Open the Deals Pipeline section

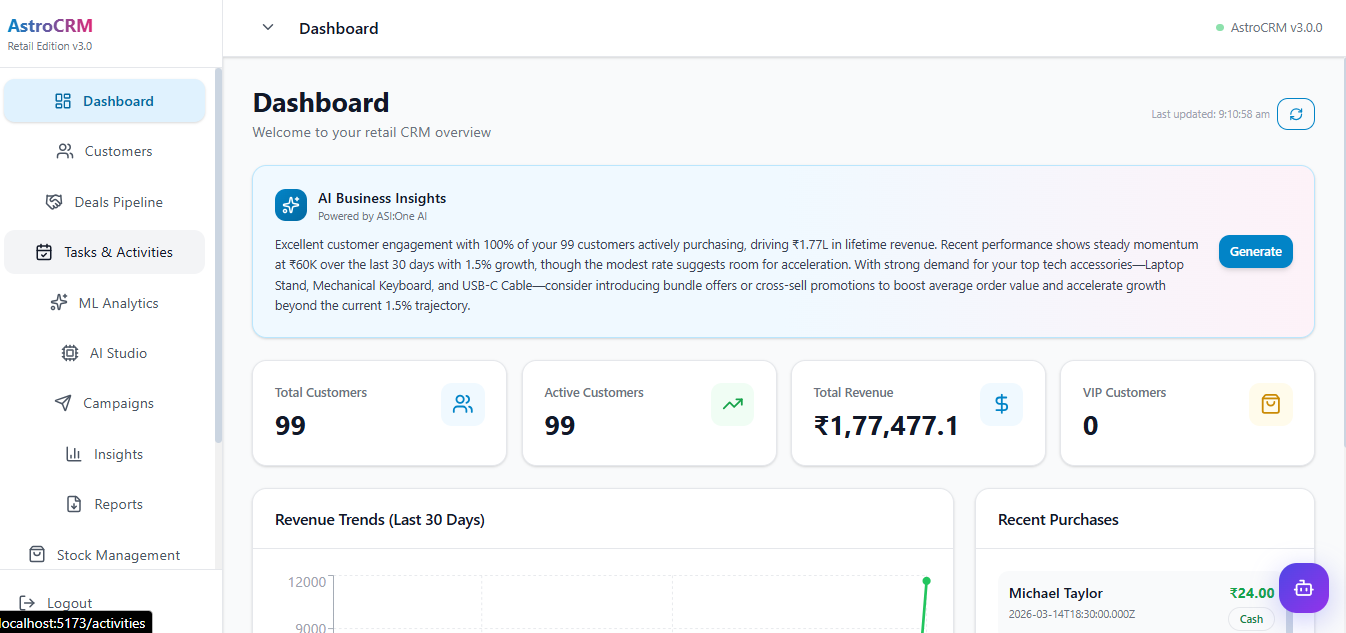pos(104,202)
